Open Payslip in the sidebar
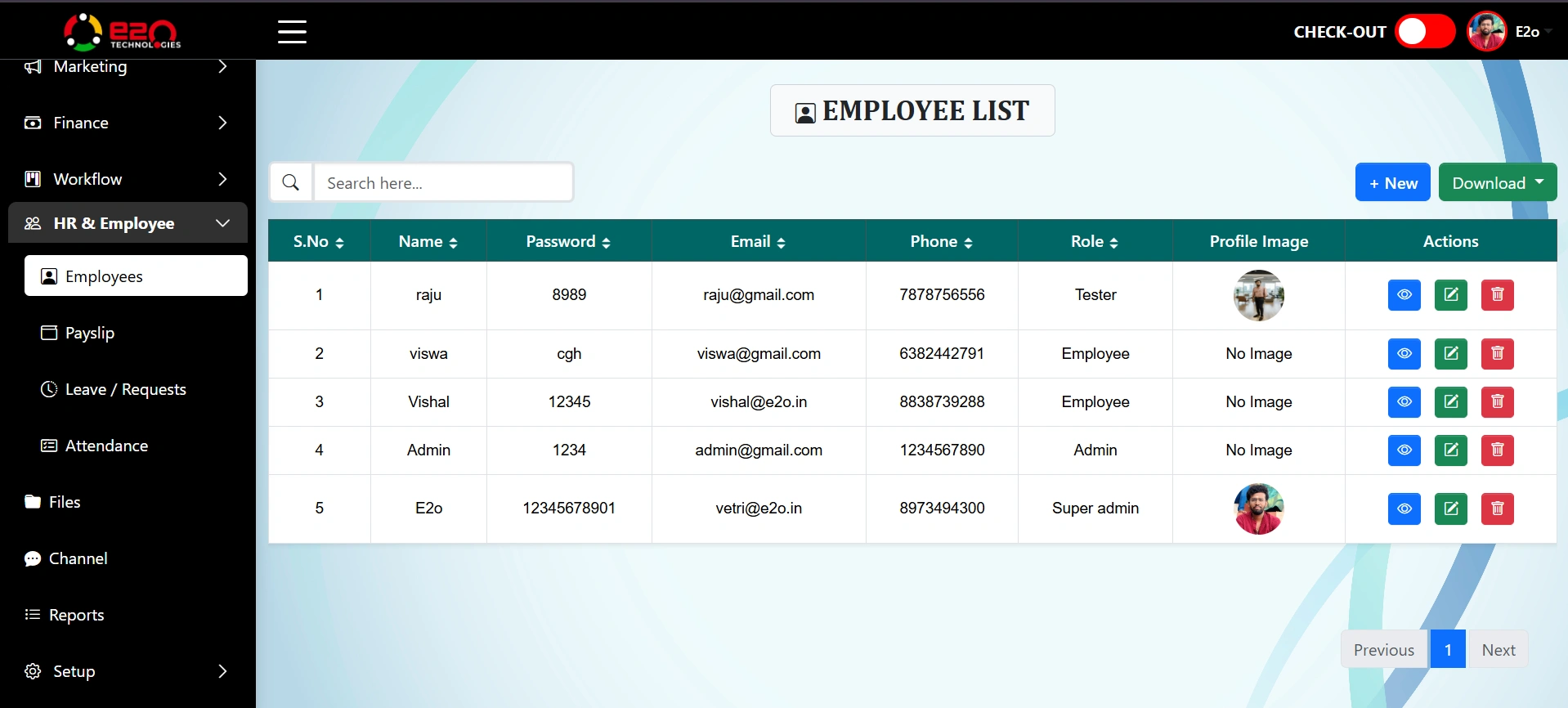The width and height of the screenshot is (1568, 708). click(90, 333)
